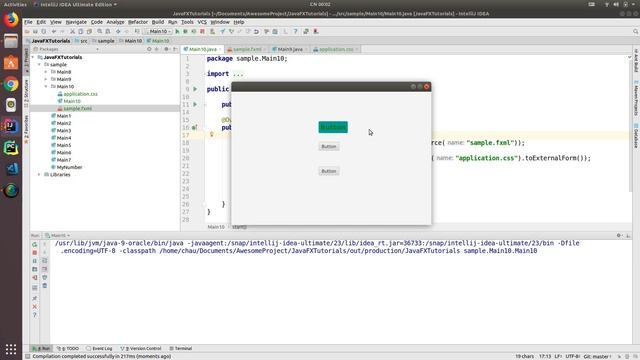Open Search Everywhere magnifier at top right

click(636, 31)
